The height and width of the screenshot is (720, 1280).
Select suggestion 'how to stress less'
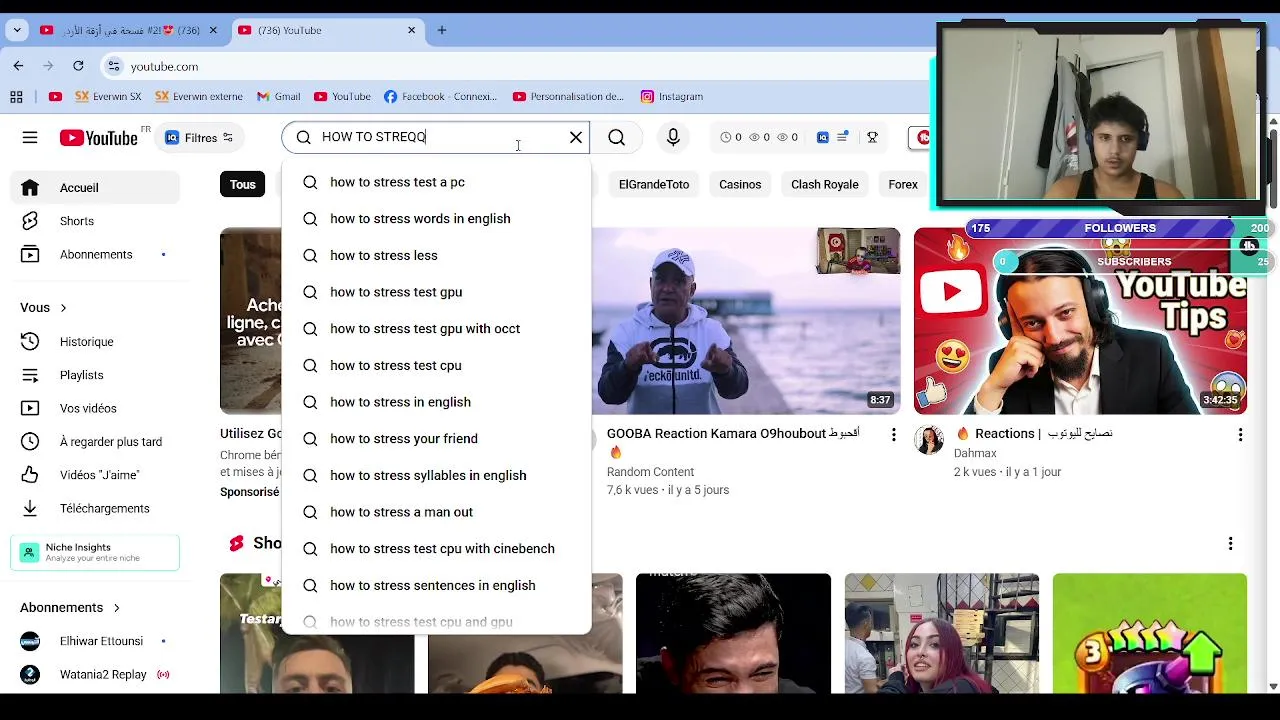tap(437, 255)
